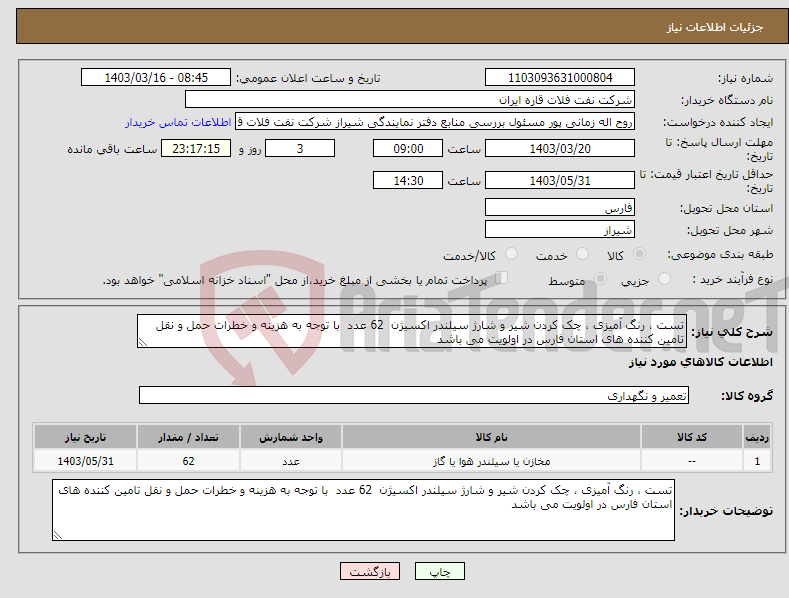Image resolution: width=789 pixels, height=598 pixels.
Task: Click the تعداد / مقدار column header
Action: click(188, 437)
